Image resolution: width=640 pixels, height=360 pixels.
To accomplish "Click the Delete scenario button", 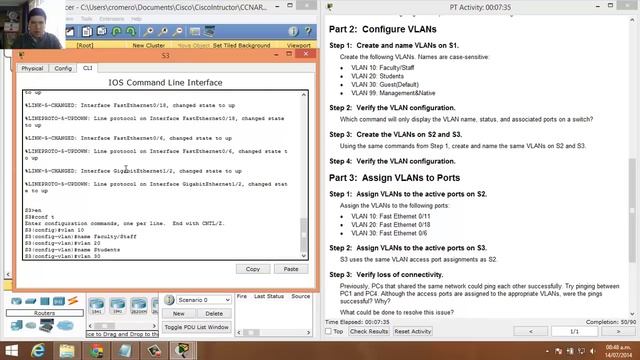I will click(214, 313).
